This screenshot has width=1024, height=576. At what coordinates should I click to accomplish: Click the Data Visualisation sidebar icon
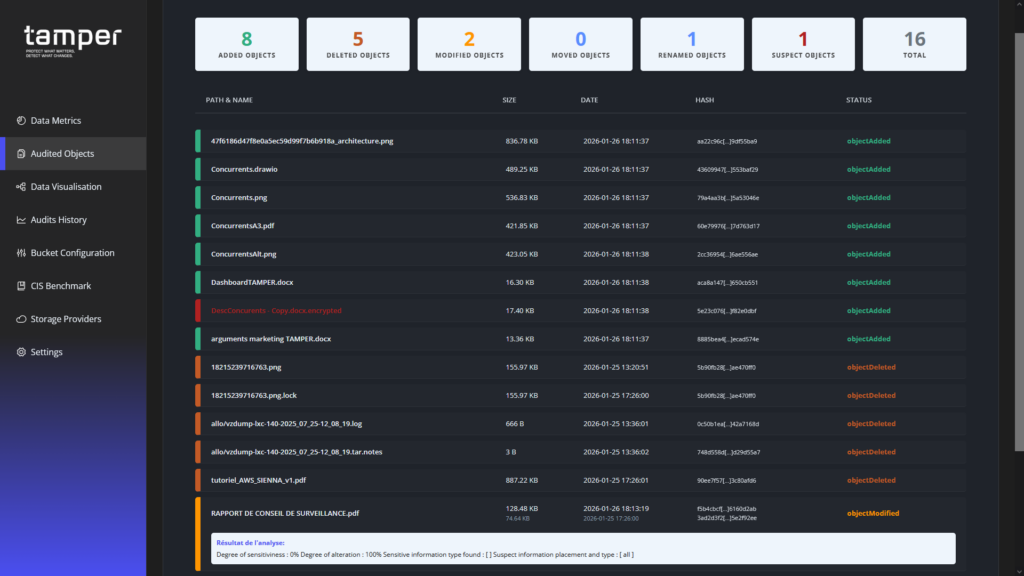tap(21, 187)
